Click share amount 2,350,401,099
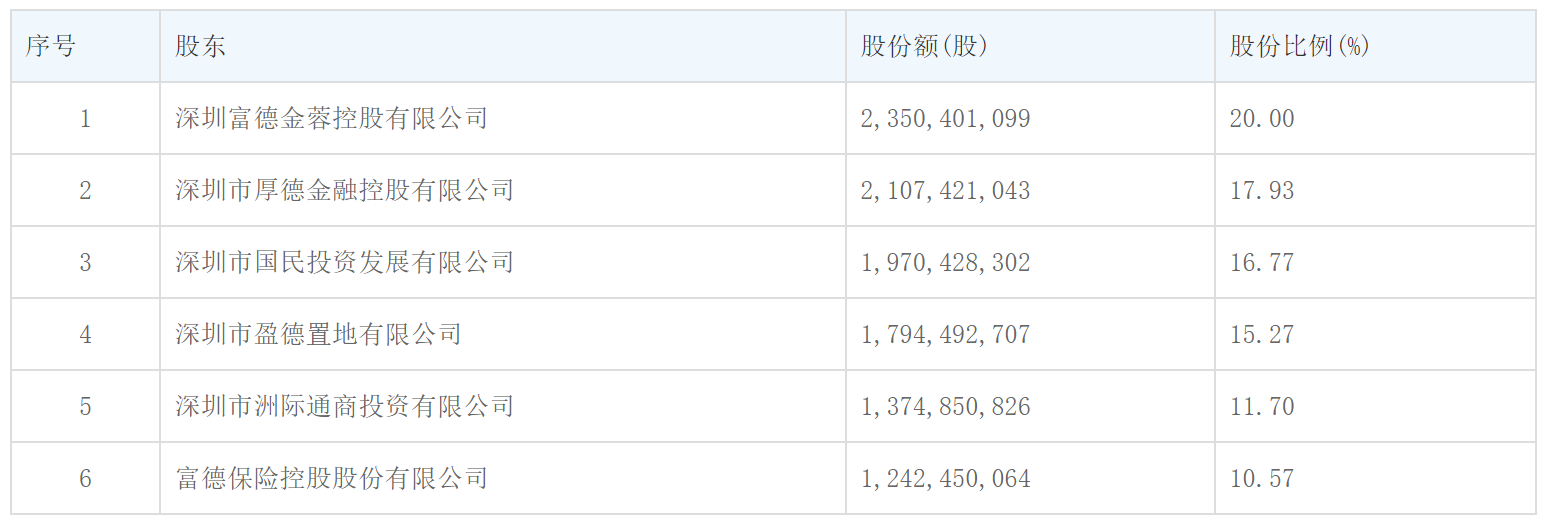The width and height of the screenshot is (1547, 527). coord(945,119)
